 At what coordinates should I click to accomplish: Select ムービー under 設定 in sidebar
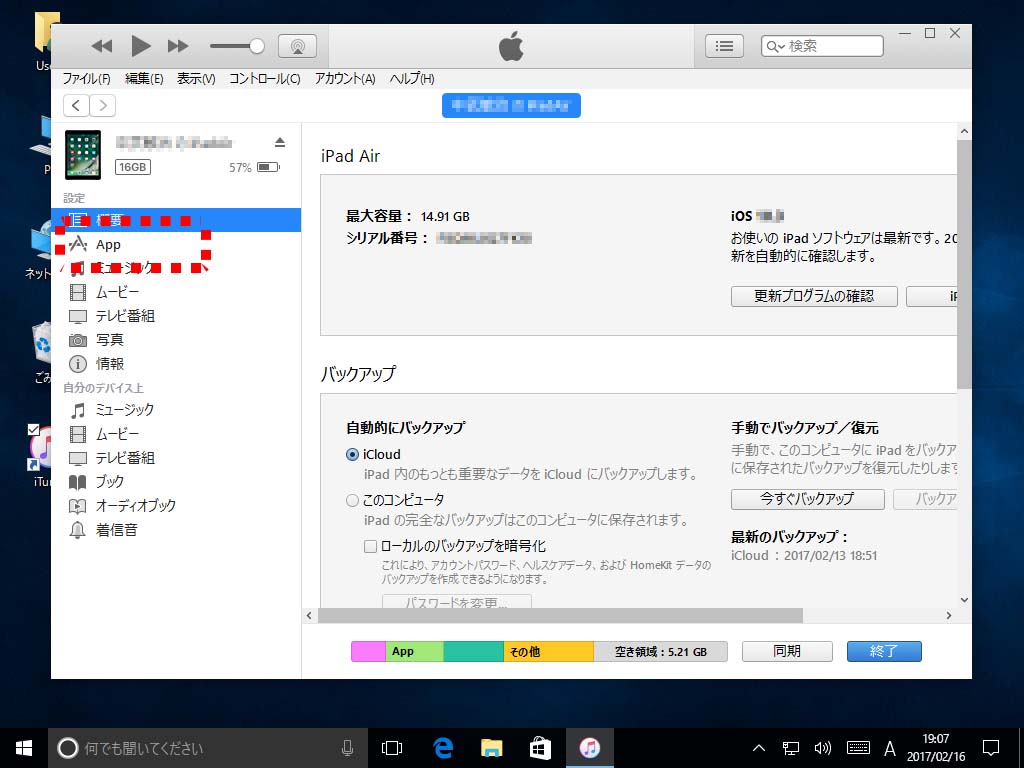[117, 292]
